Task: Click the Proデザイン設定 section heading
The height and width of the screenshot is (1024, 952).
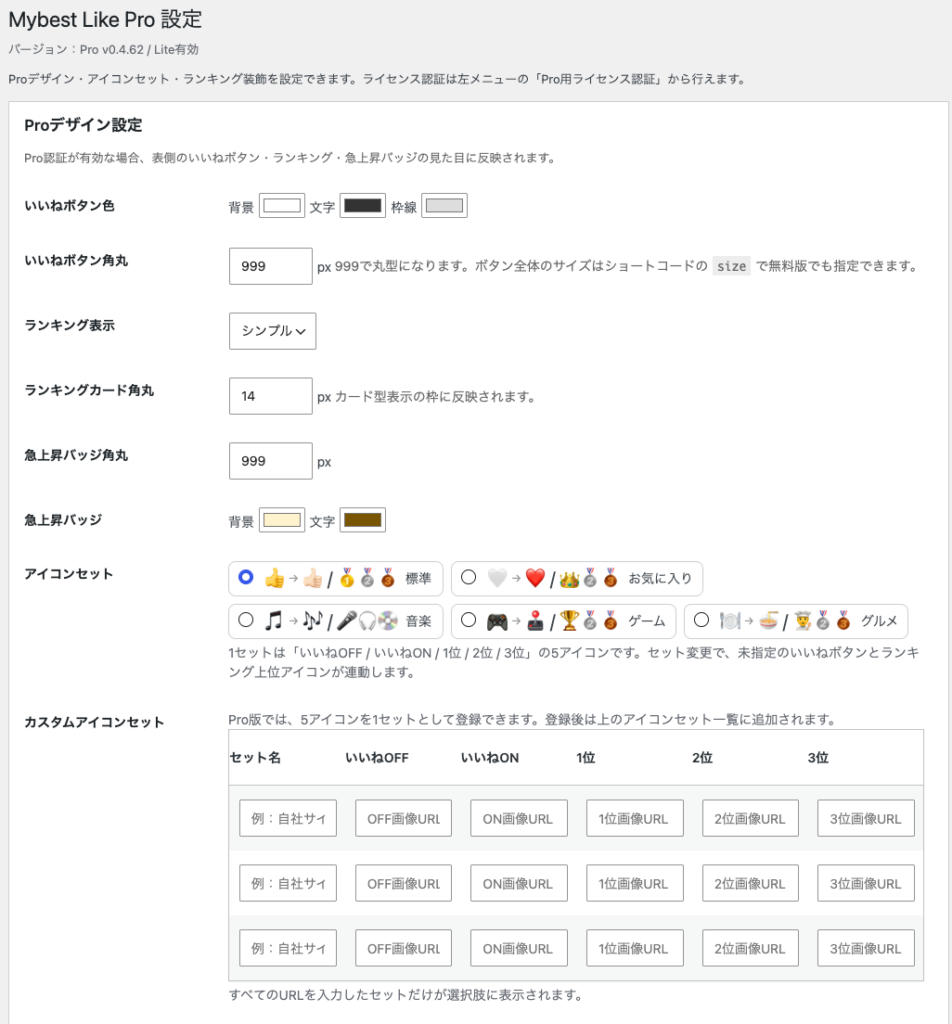Action: 83,125
